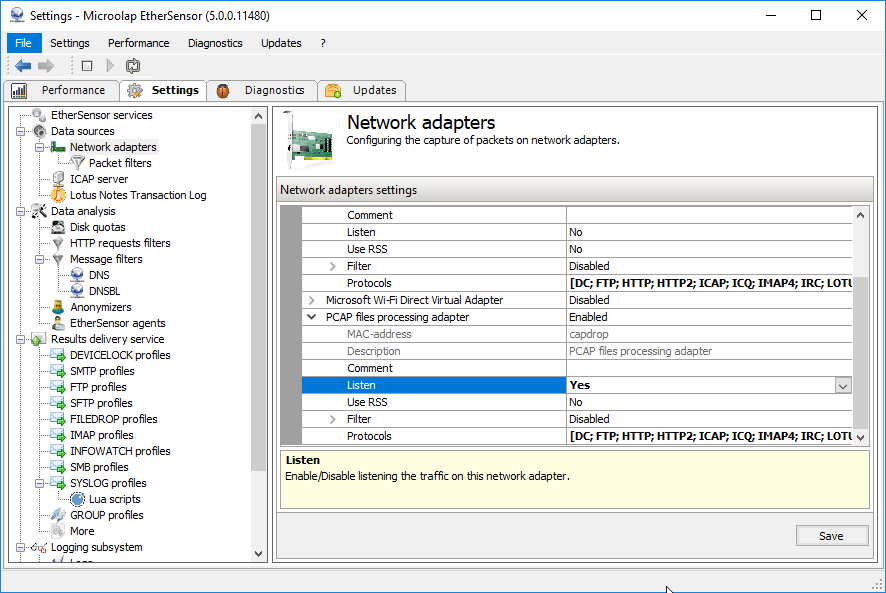
Task: Collapse PCAP files processing adapter row
Action: [x=311, y=317]
